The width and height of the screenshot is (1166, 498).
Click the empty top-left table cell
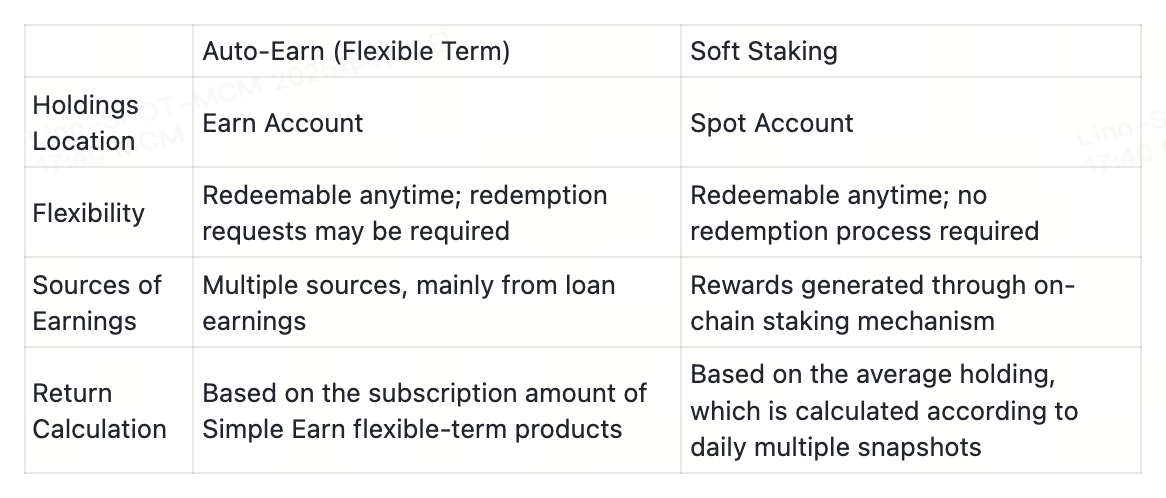click(108, 52)
